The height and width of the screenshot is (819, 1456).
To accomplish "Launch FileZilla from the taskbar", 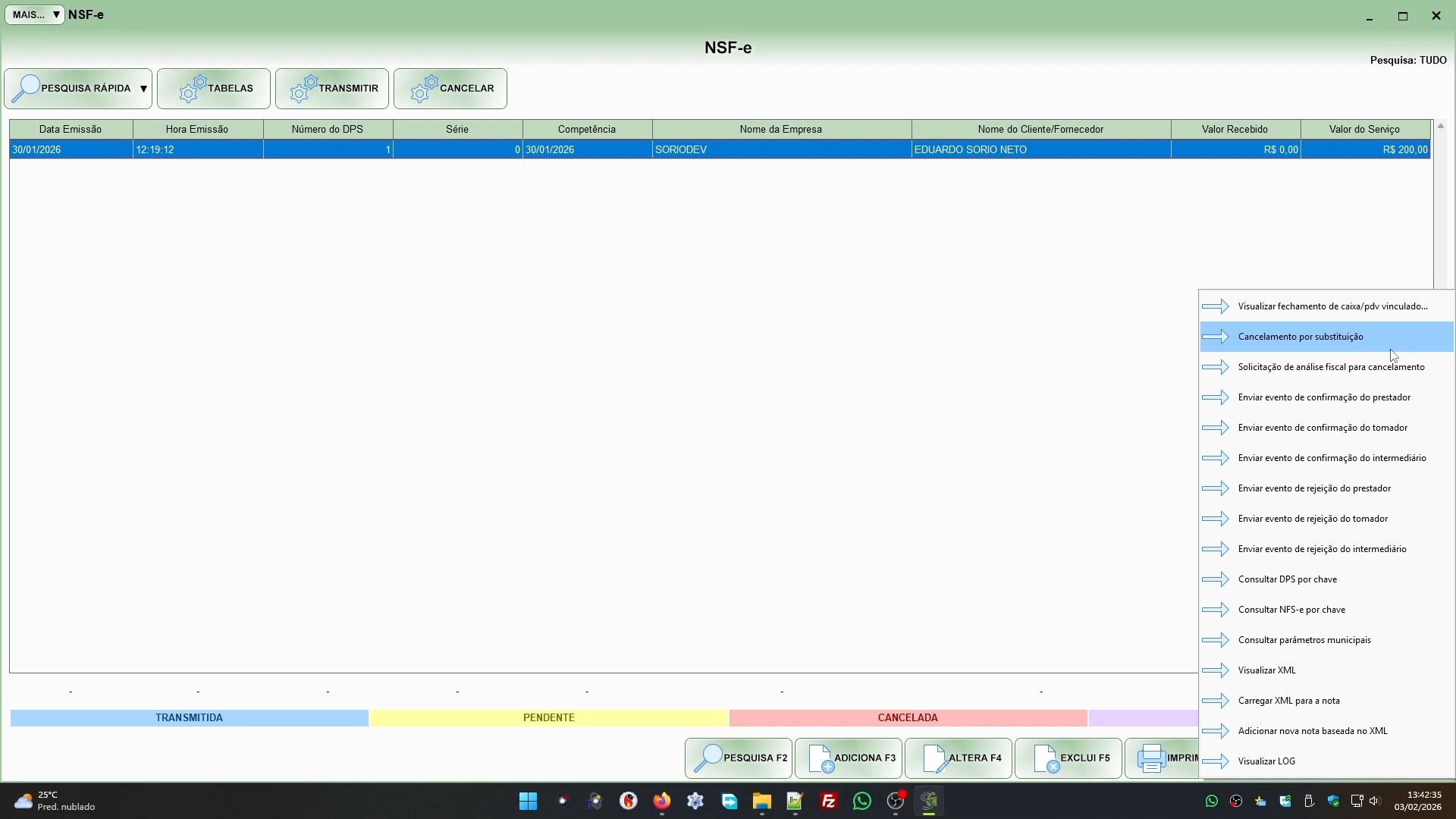I will 828,802.
